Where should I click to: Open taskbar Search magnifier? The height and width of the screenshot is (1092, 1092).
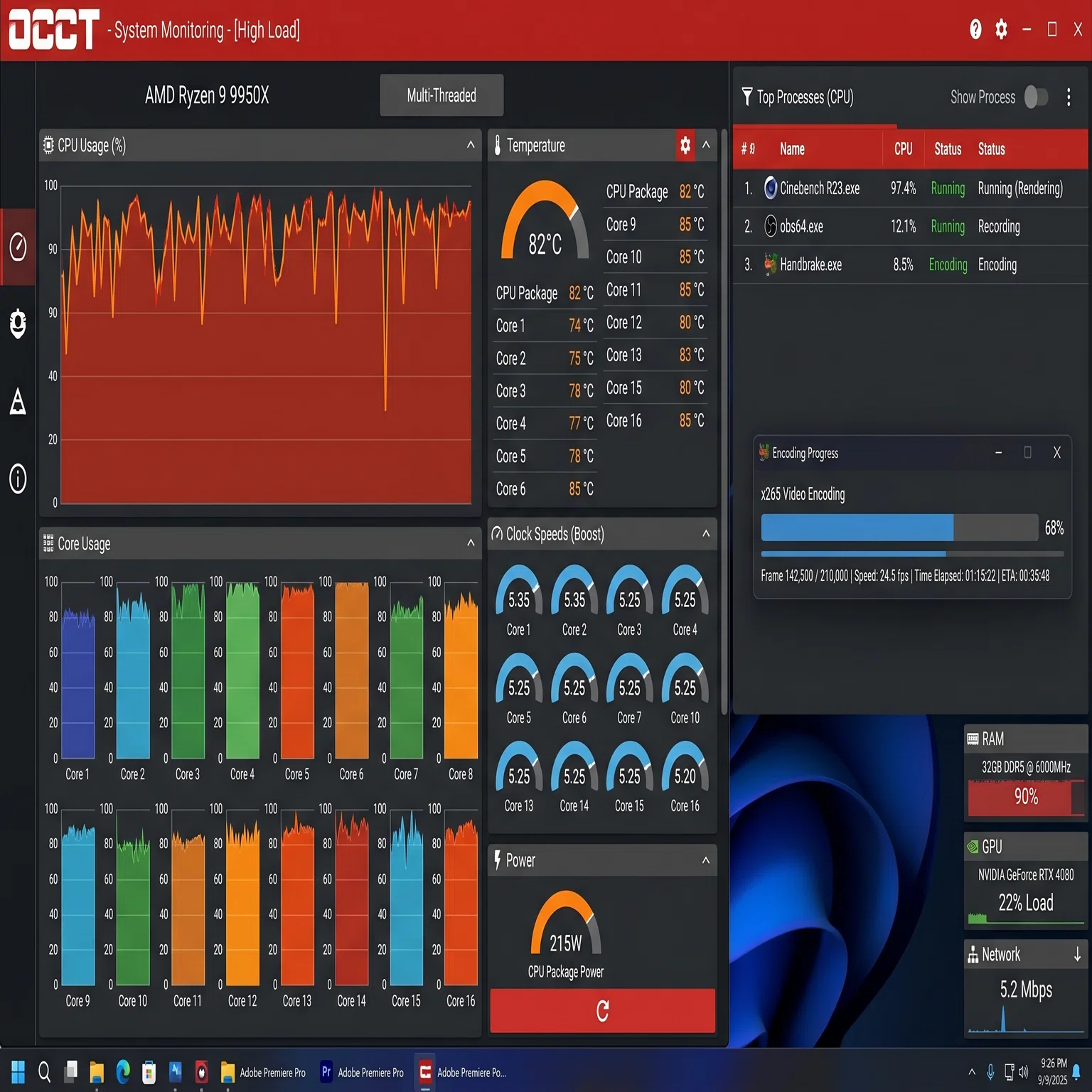coord(44,1071)
